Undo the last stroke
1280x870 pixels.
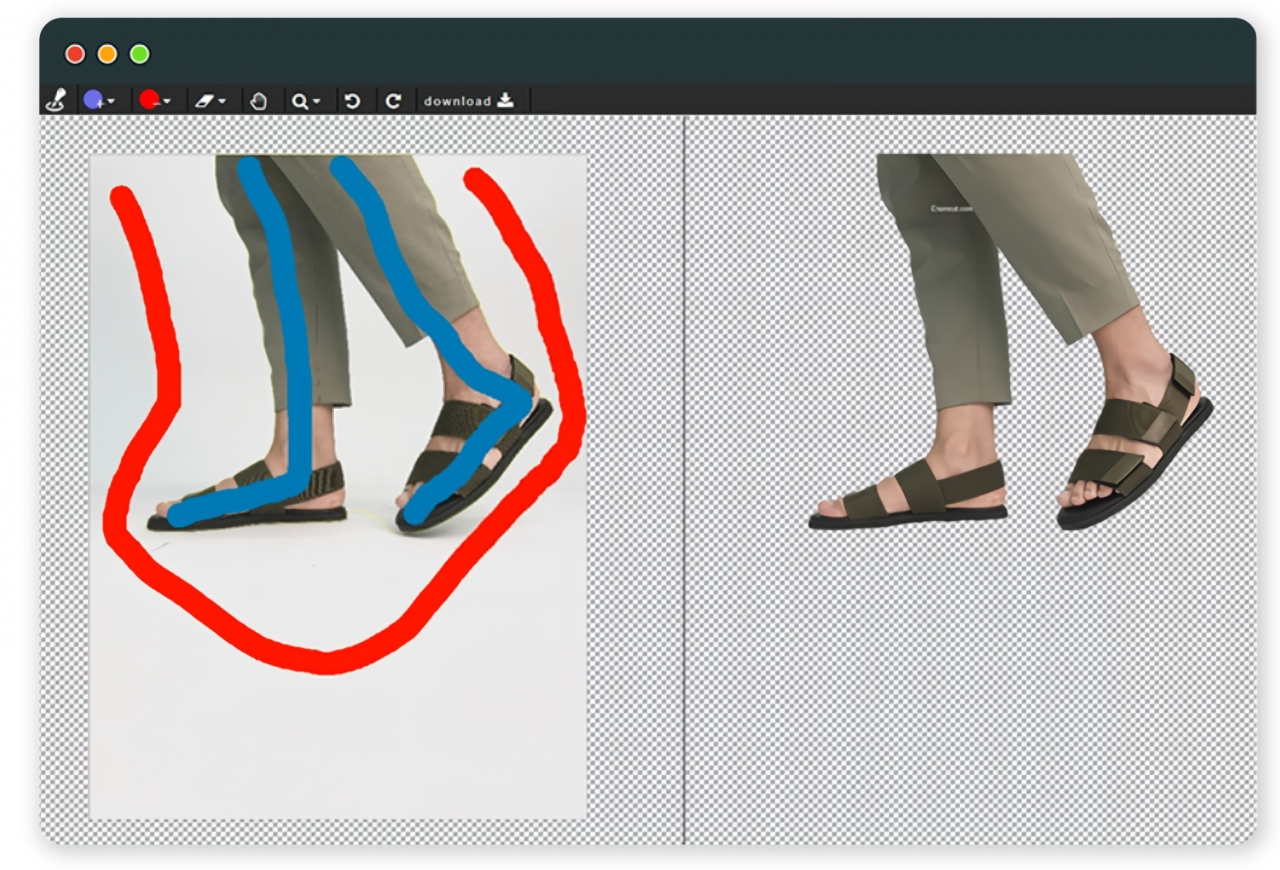pos(351,101)
